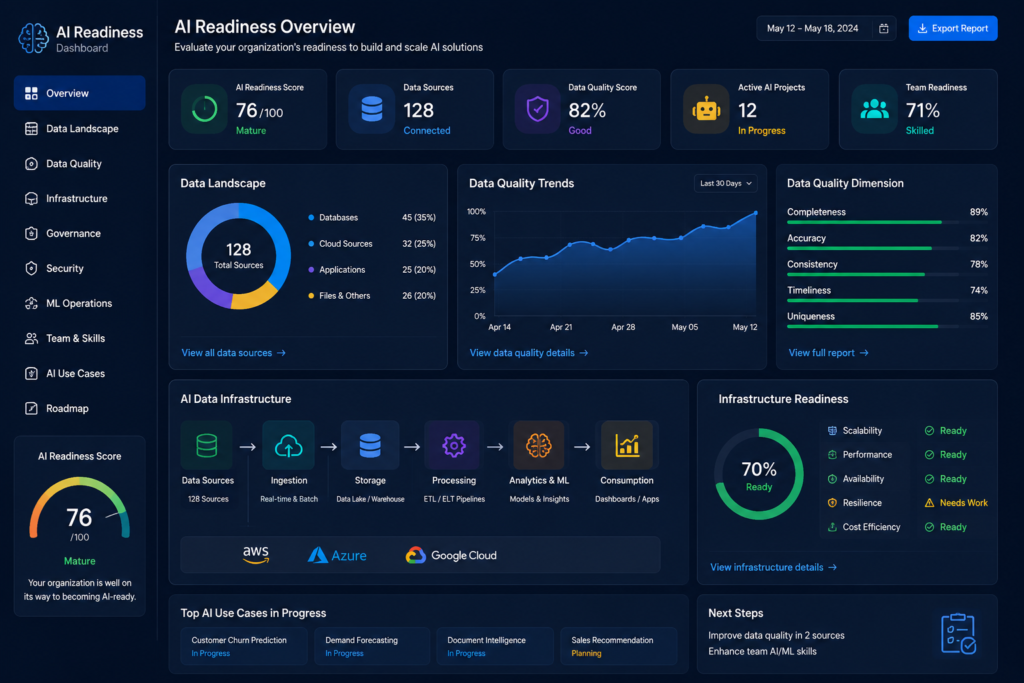The width and height of the screenshot is (1024, 683).
Task: Open the Last 30 Days dropdown
Action: click(x=726, y=183)
